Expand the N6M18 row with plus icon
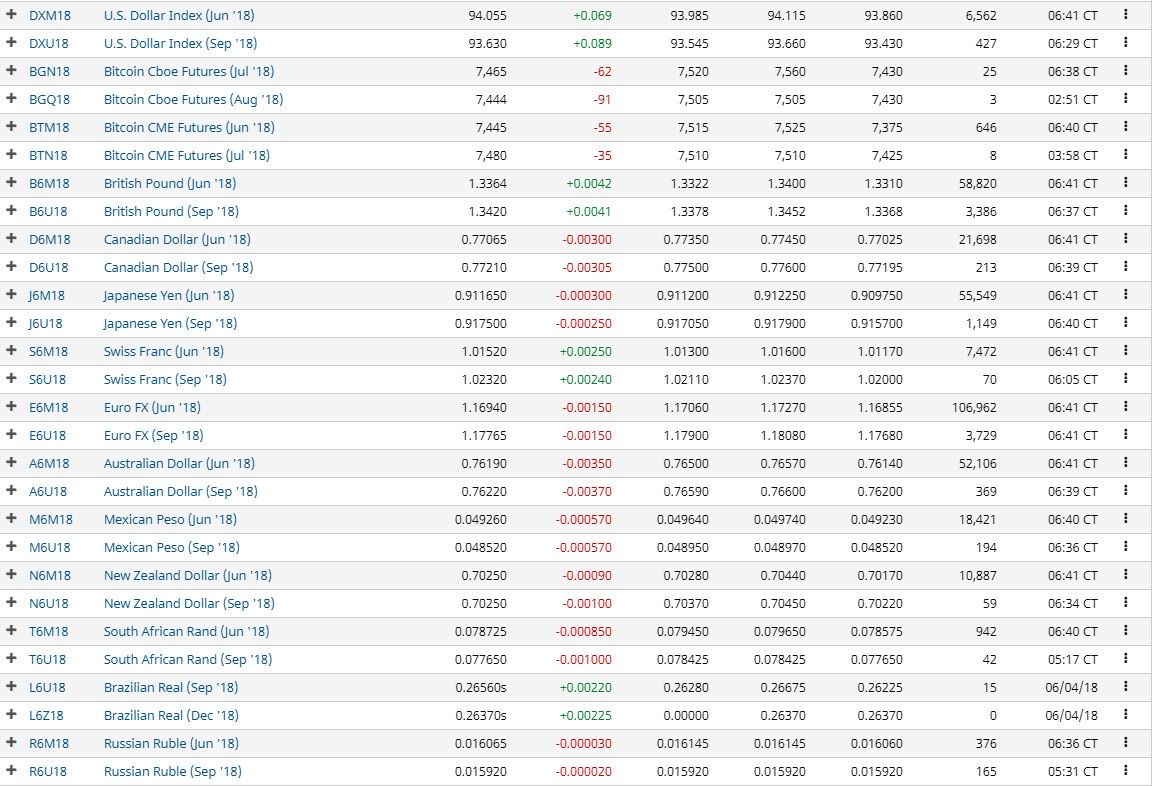The width and height of the screenshot is (1157, 786). [11, 574]
